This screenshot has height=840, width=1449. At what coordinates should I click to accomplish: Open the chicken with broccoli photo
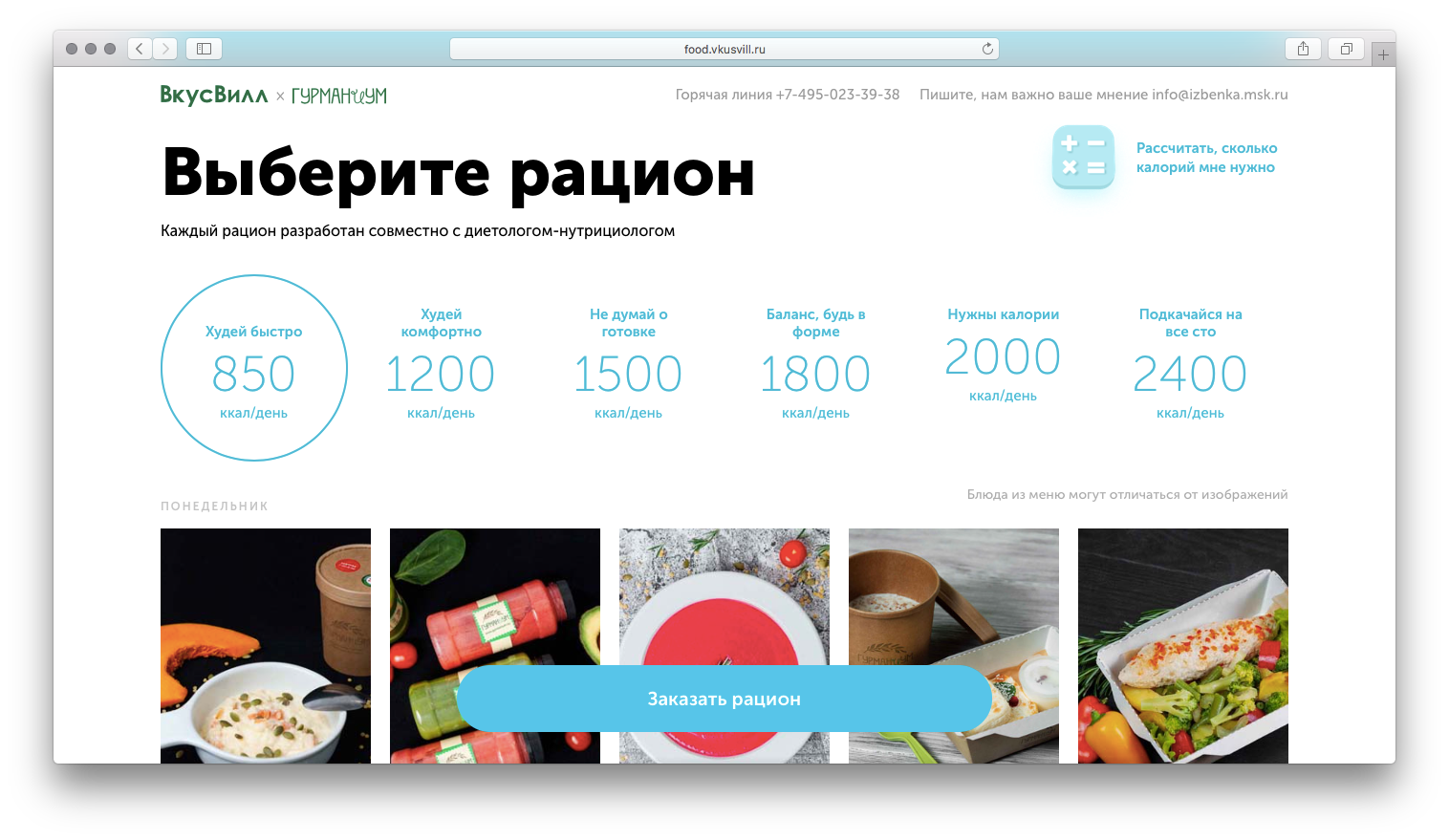pos(1183,646)
